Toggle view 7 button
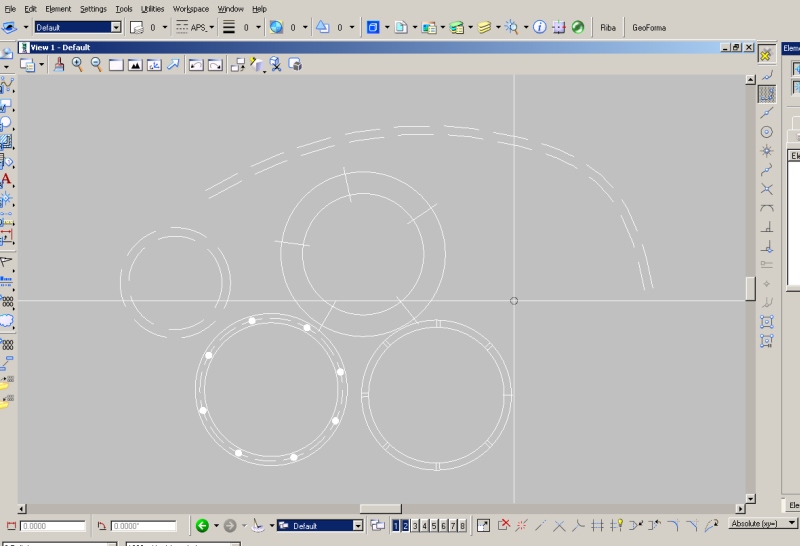800x546 pixels. (453, 526)
